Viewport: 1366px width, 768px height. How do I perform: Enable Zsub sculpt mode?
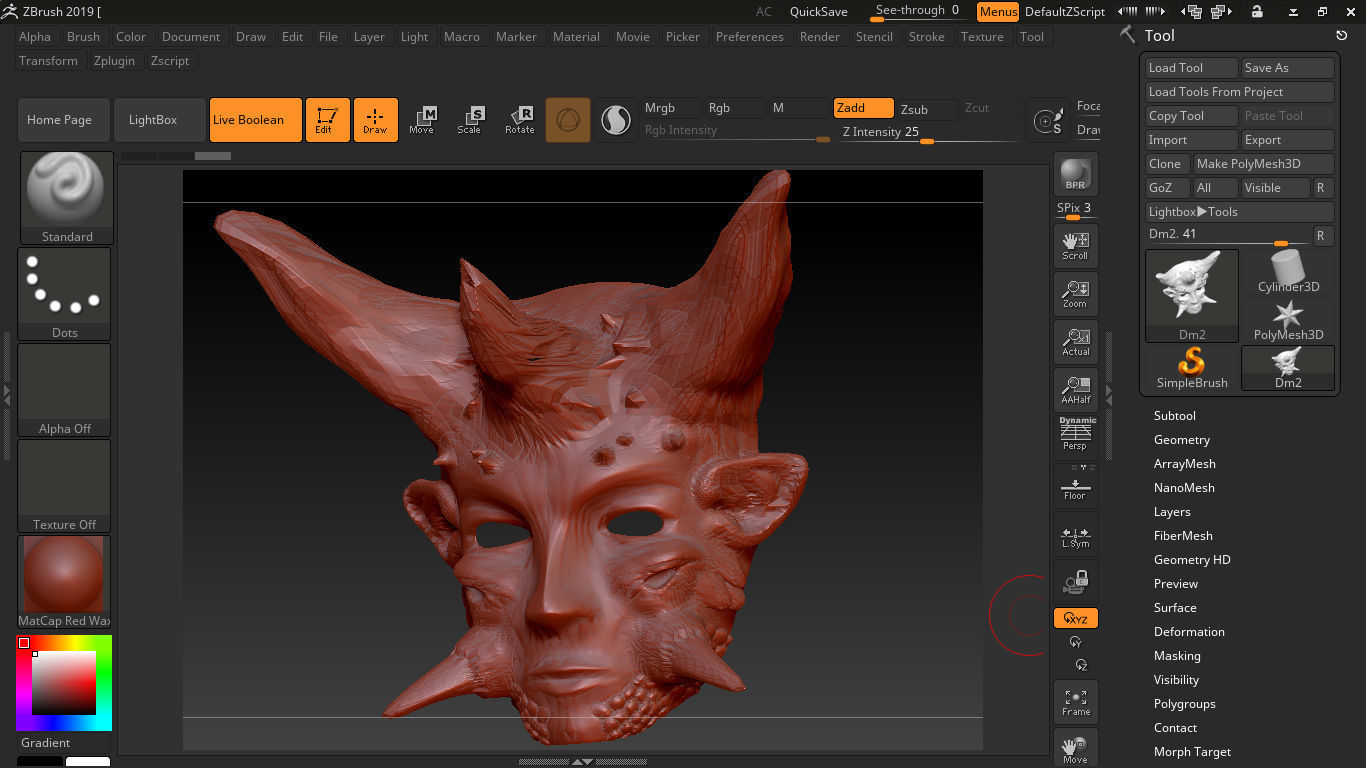[x=928, y=109]
